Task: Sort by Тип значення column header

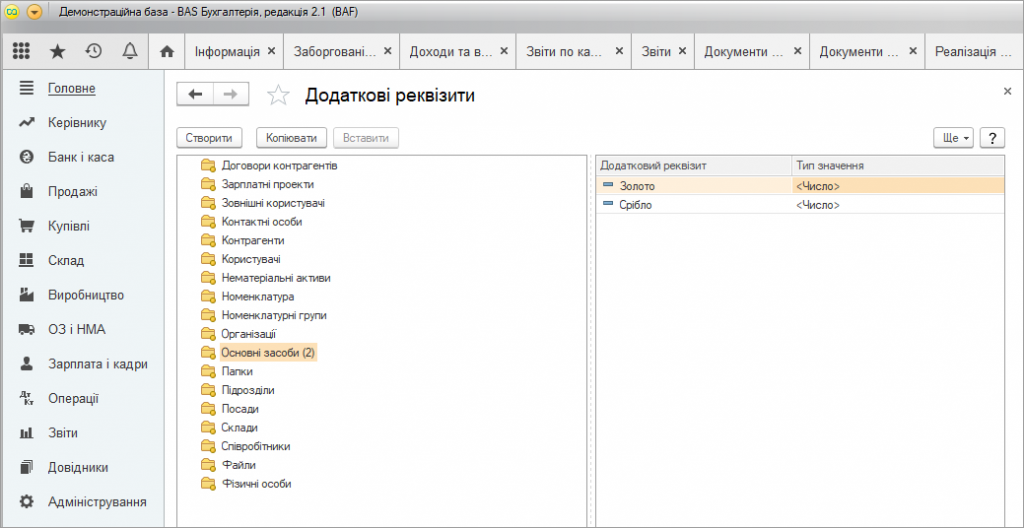Action: click(897, 166)
